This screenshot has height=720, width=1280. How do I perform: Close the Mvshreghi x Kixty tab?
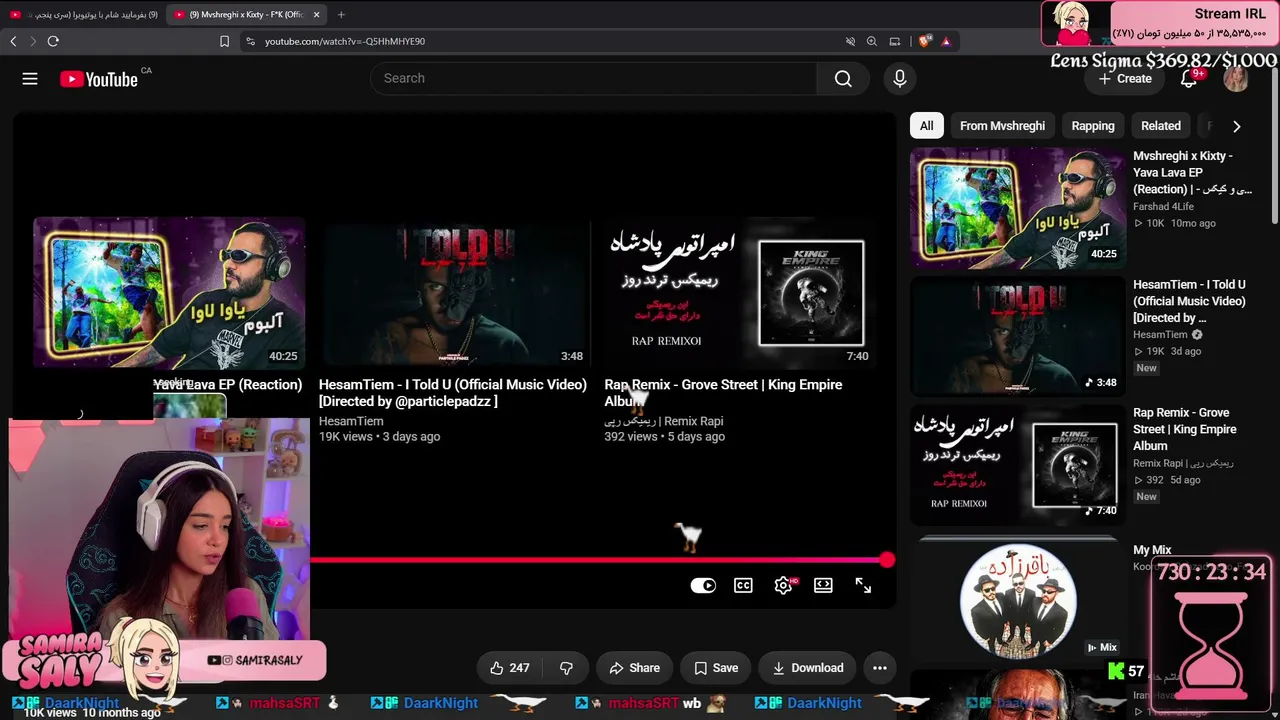pyautogui.click(x=316, y=15)
